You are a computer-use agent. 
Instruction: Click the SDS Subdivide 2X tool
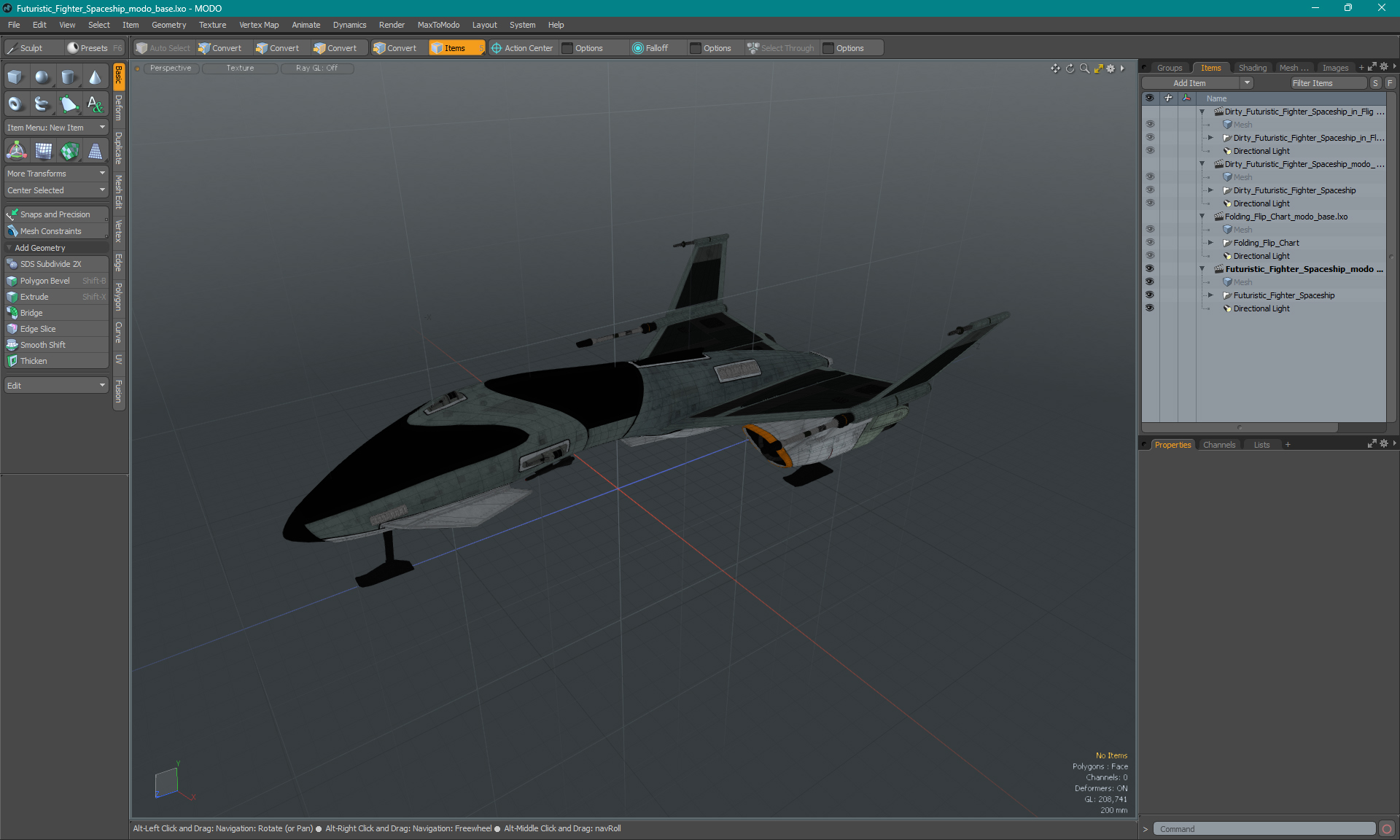pos(56,264)
